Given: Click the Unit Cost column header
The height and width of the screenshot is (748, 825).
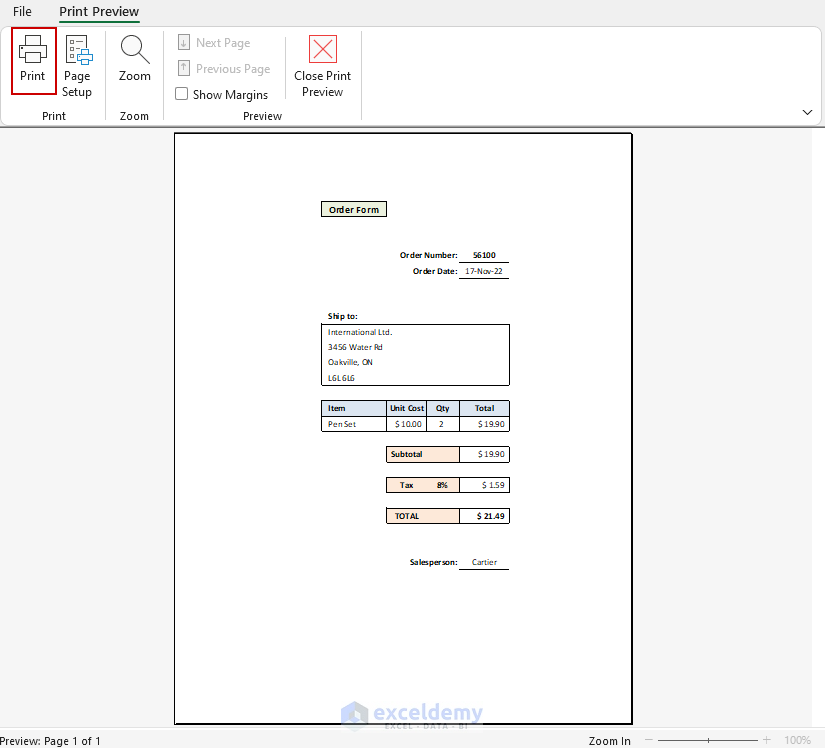Looking at the screenshot, I should click(407, 408).
